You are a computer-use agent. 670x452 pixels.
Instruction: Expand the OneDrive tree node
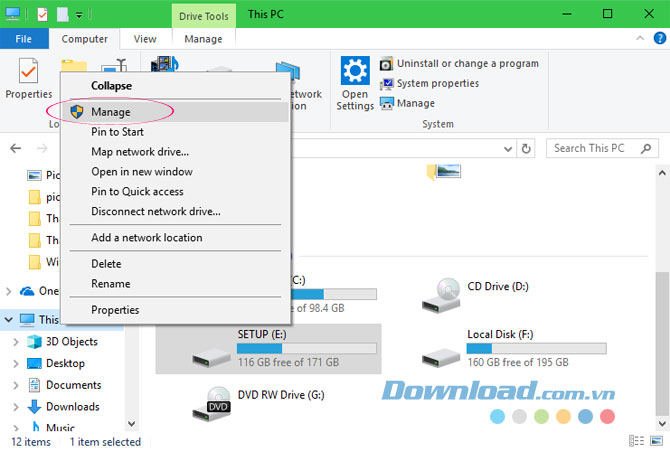pos(9,291)
